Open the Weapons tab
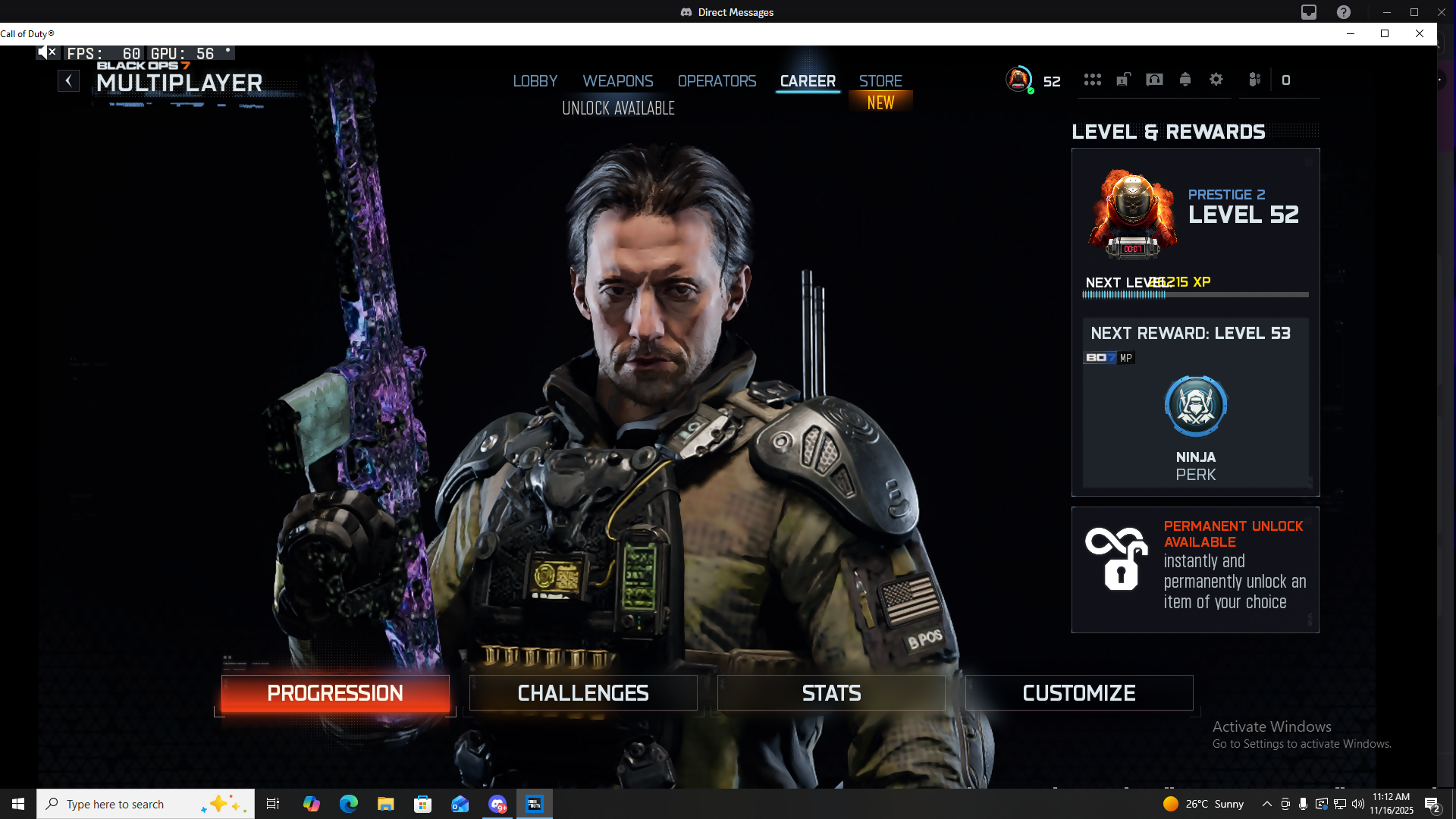The image size is (1456, 819). [x=617, y=81]
